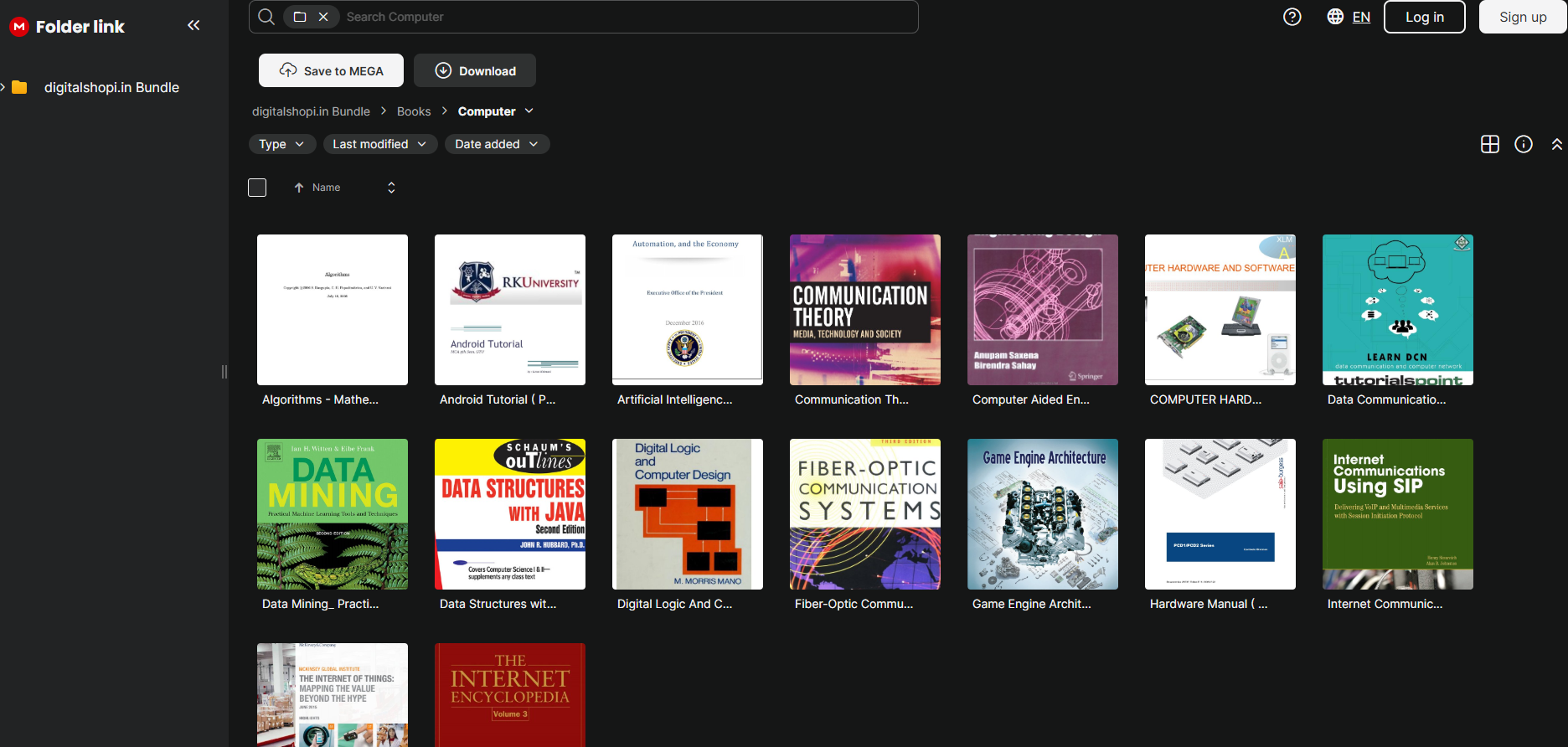
Task: Open Internet Communications Using SIP cover
Action: pyautogui.click(x=1398, y=514)
